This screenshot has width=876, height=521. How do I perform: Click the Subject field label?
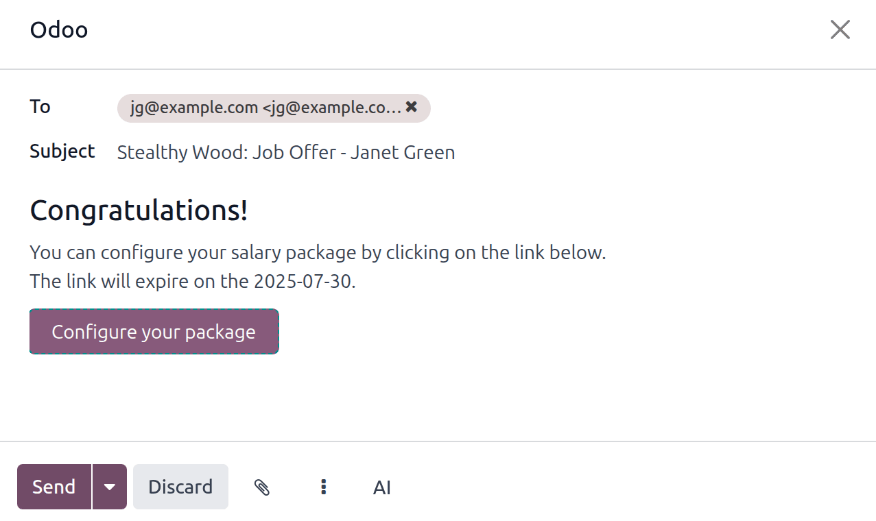click(x=62, y=151)
